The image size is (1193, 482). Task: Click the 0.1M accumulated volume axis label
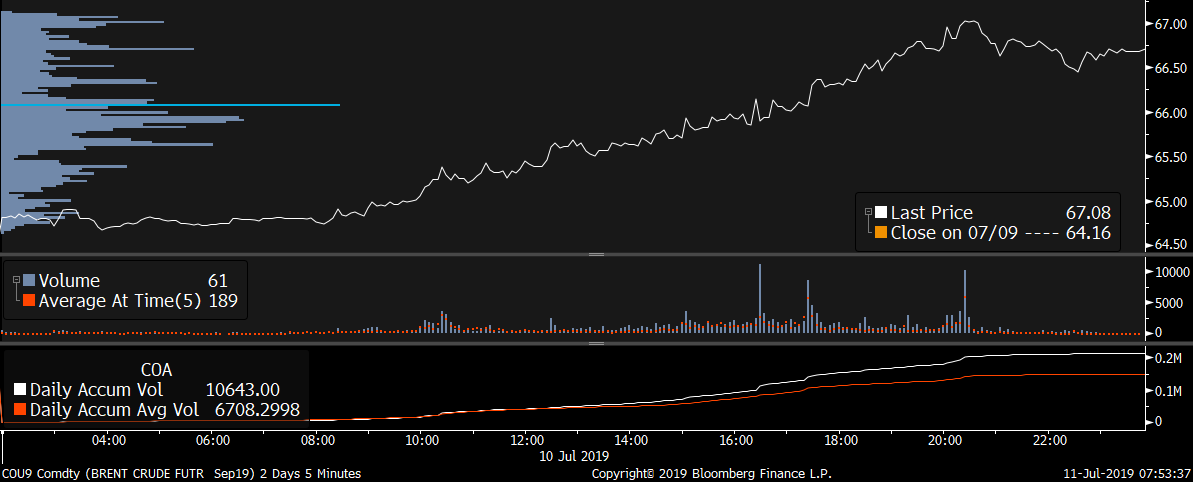(x=1168, y=391)
